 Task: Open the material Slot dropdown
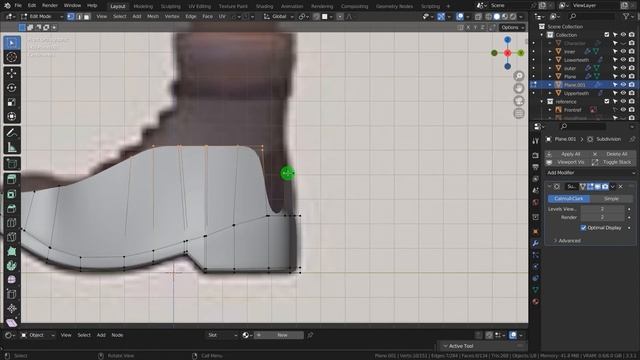pyautogui.click(x=222, y=335)
